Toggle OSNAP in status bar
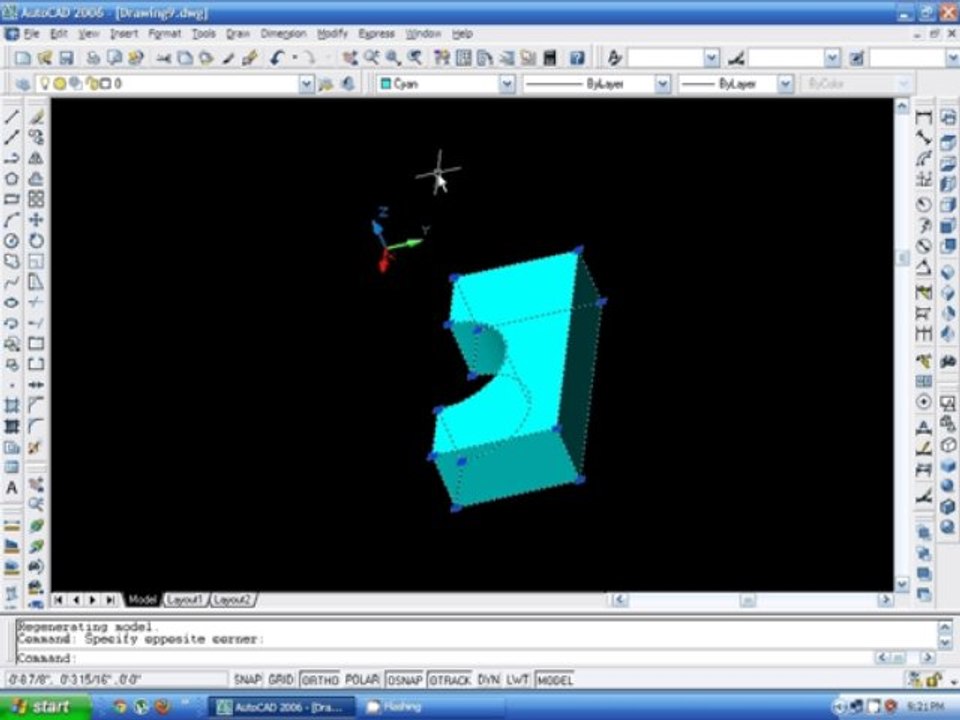Image resolution: width=960 pixels, height=720 pixels. coord(404,680)
